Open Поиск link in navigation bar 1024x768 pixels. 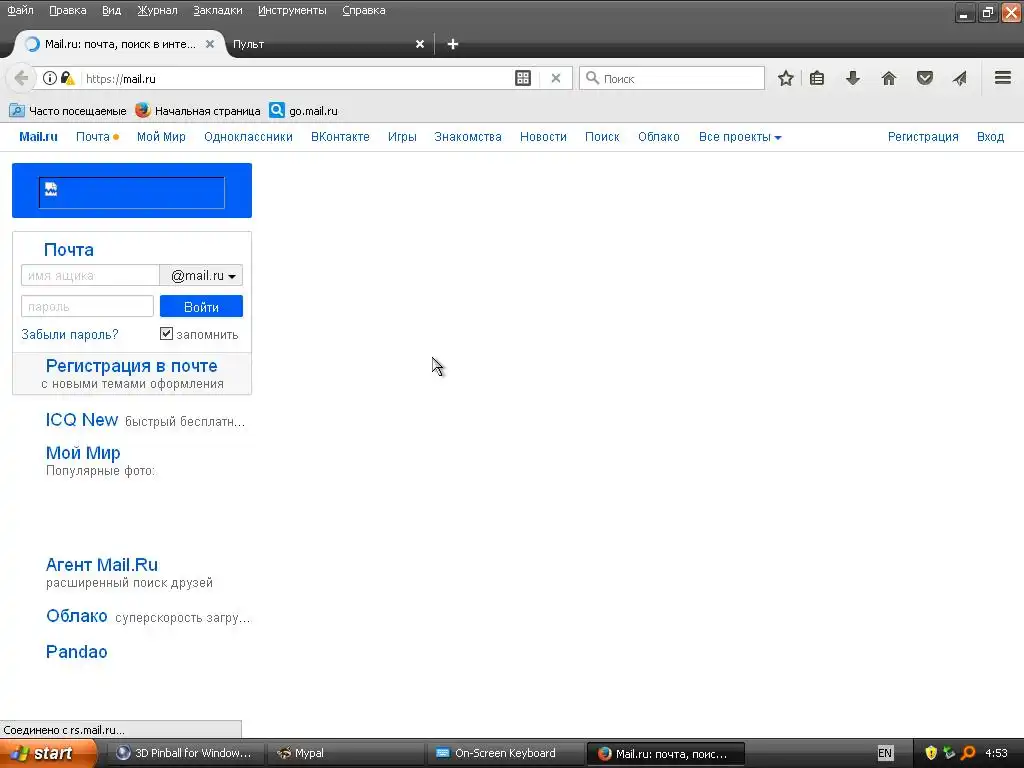(602, 137)
